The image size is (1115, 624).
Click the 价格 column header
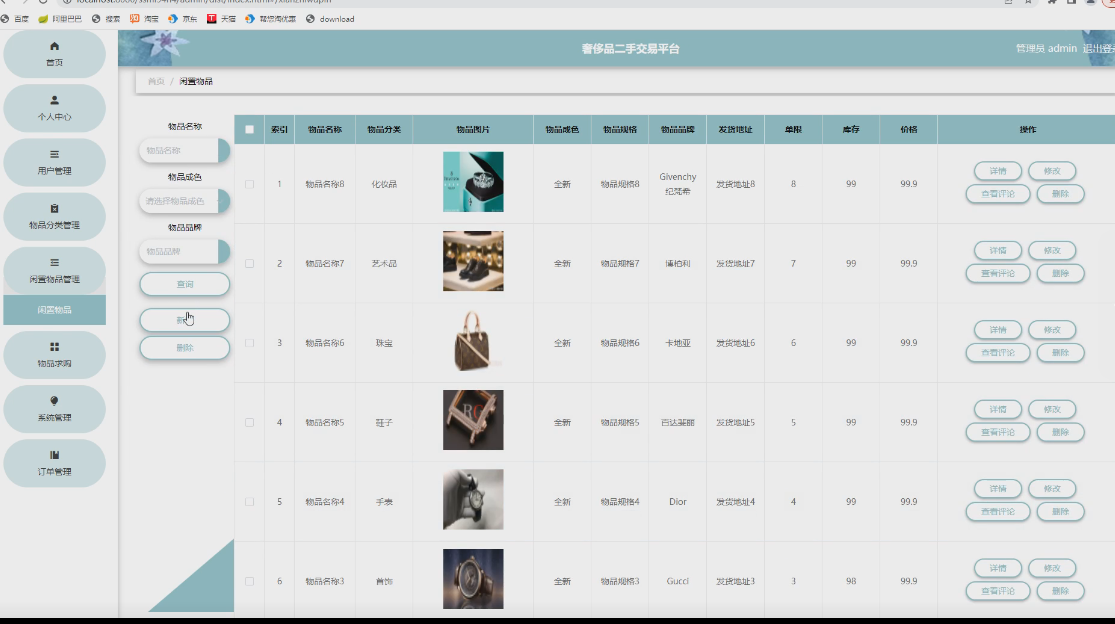[x=908, y=130]
